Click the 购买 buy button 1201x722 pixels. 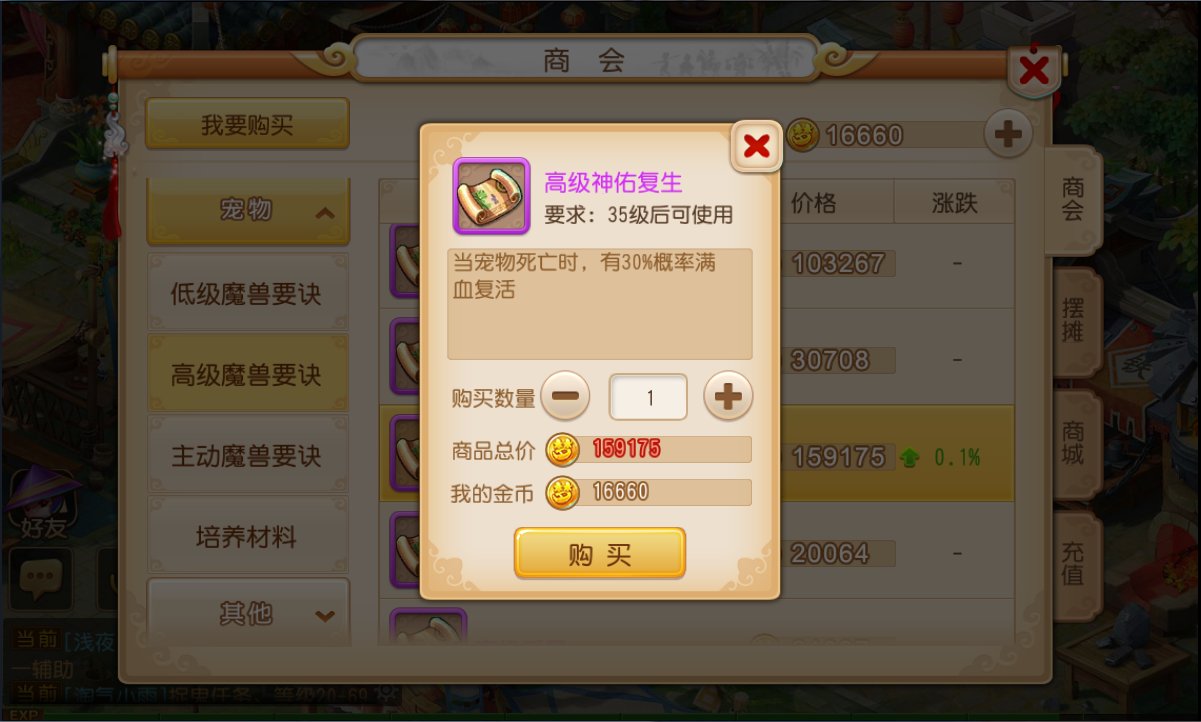tap(600, 553)
